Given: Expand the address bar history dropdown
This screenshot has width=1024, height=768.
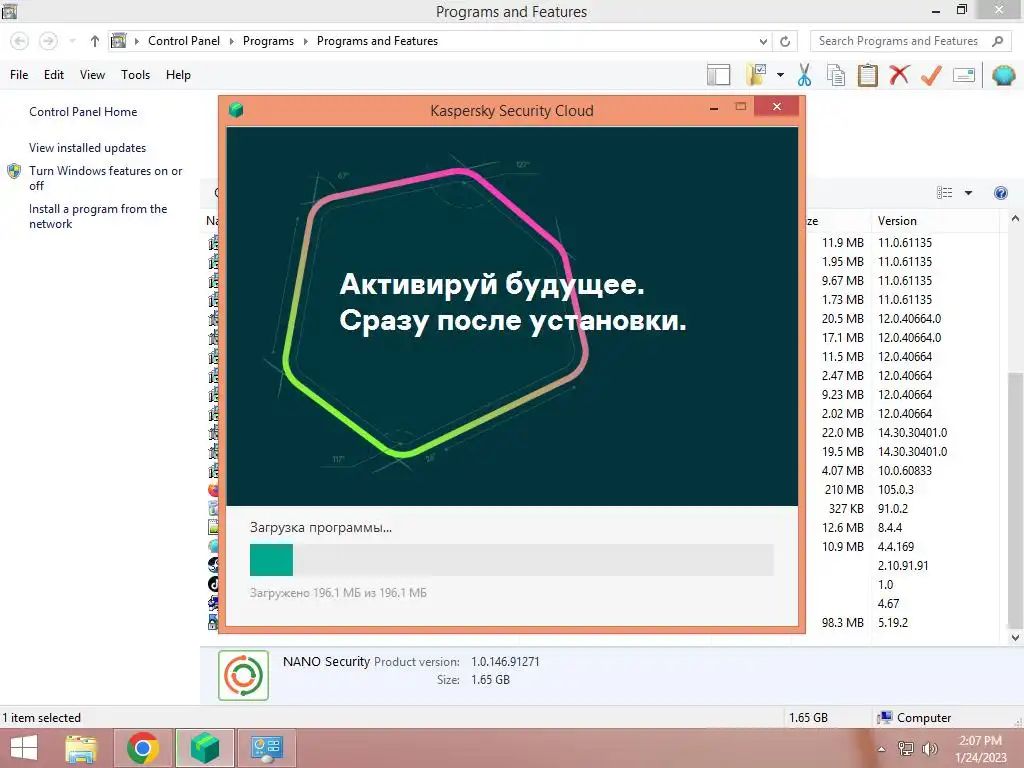Looking at the screenshot, I should coord(763,41).
